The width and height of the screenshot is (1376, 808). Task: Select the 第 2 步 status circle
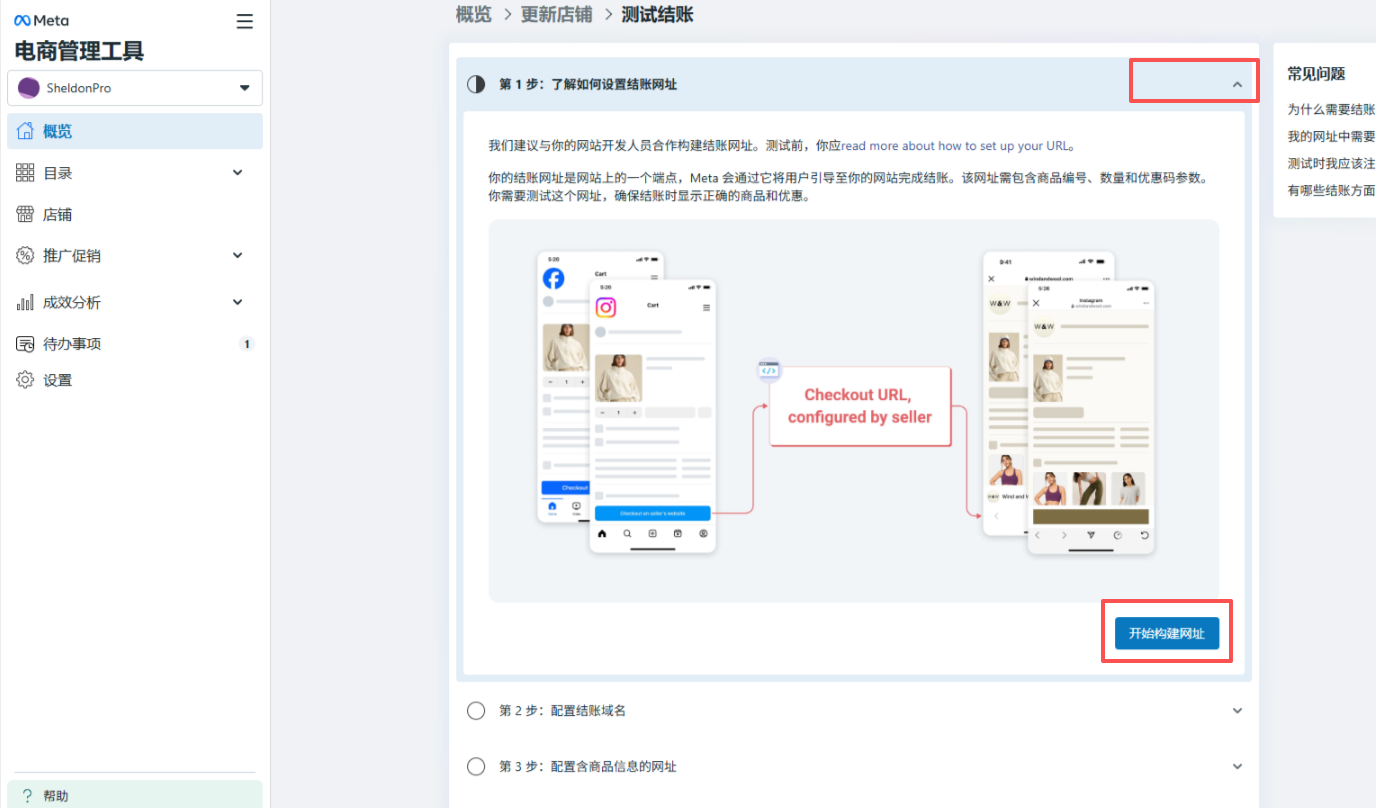tap(476, 710)
